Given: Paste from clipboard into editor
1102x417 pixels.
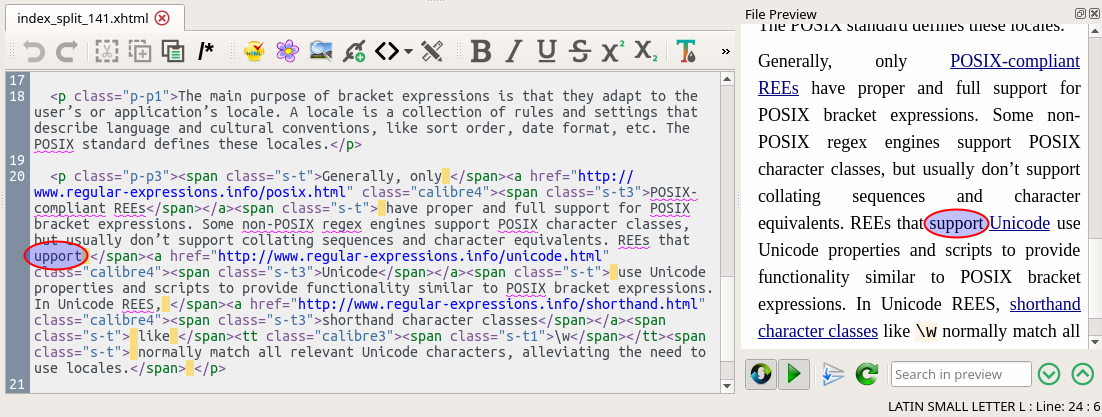Looking at the screenshot, I should pos(173,51).
